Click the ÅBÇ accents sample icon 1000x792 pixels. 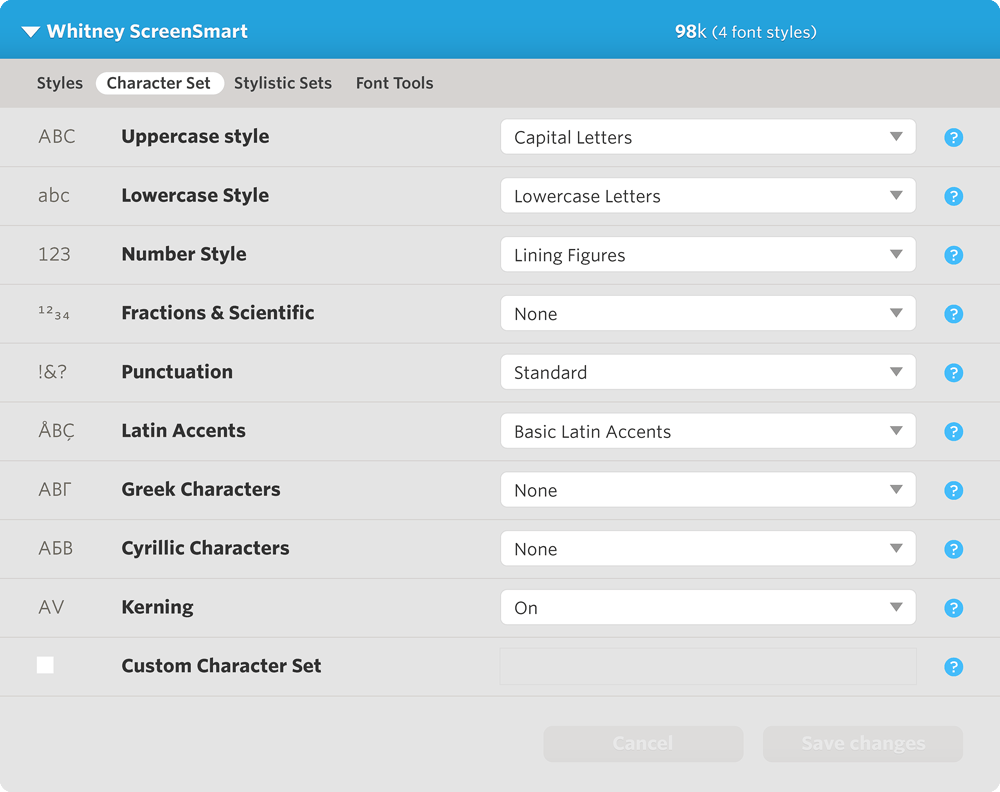[56, 430]
